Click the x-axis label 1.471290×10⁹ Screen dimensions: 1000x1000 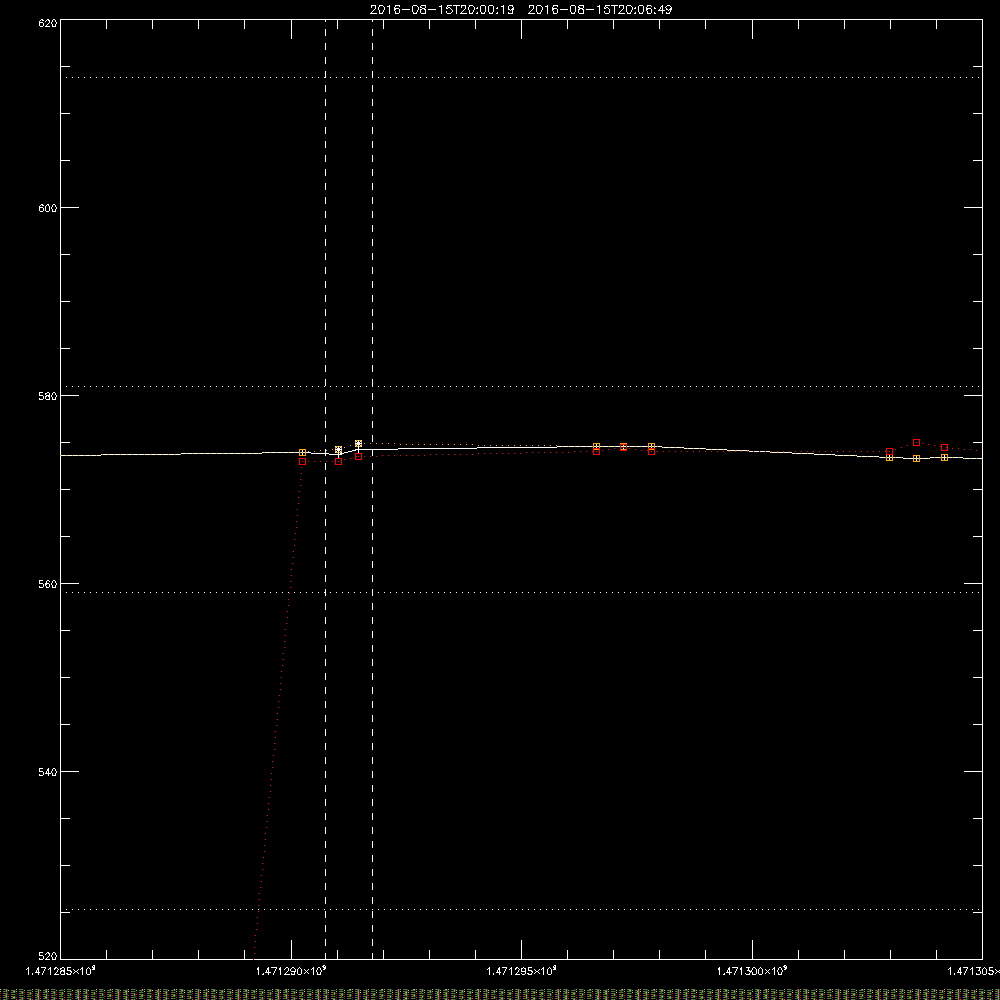(291, 971)
